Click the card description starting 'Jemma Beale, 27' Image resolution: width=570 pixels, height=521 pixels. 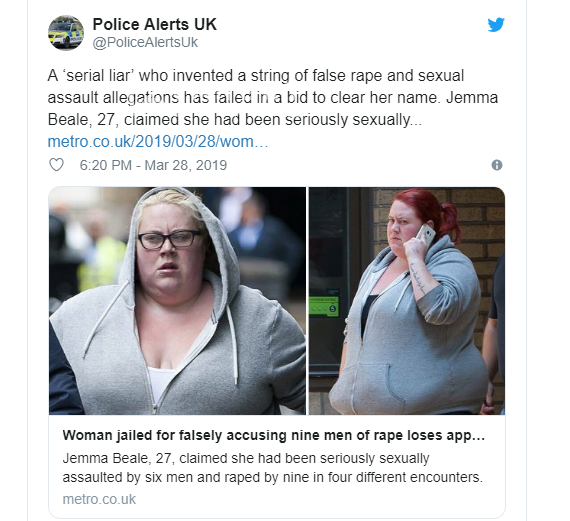[272, 468]
